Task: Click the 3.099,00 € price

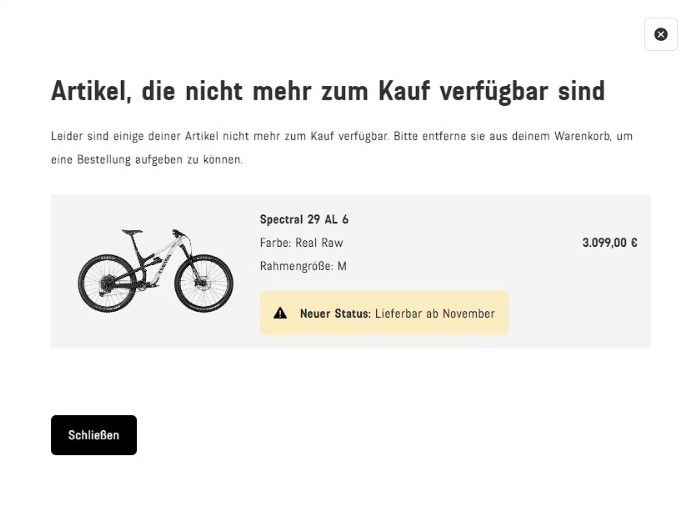Action: 609,242
